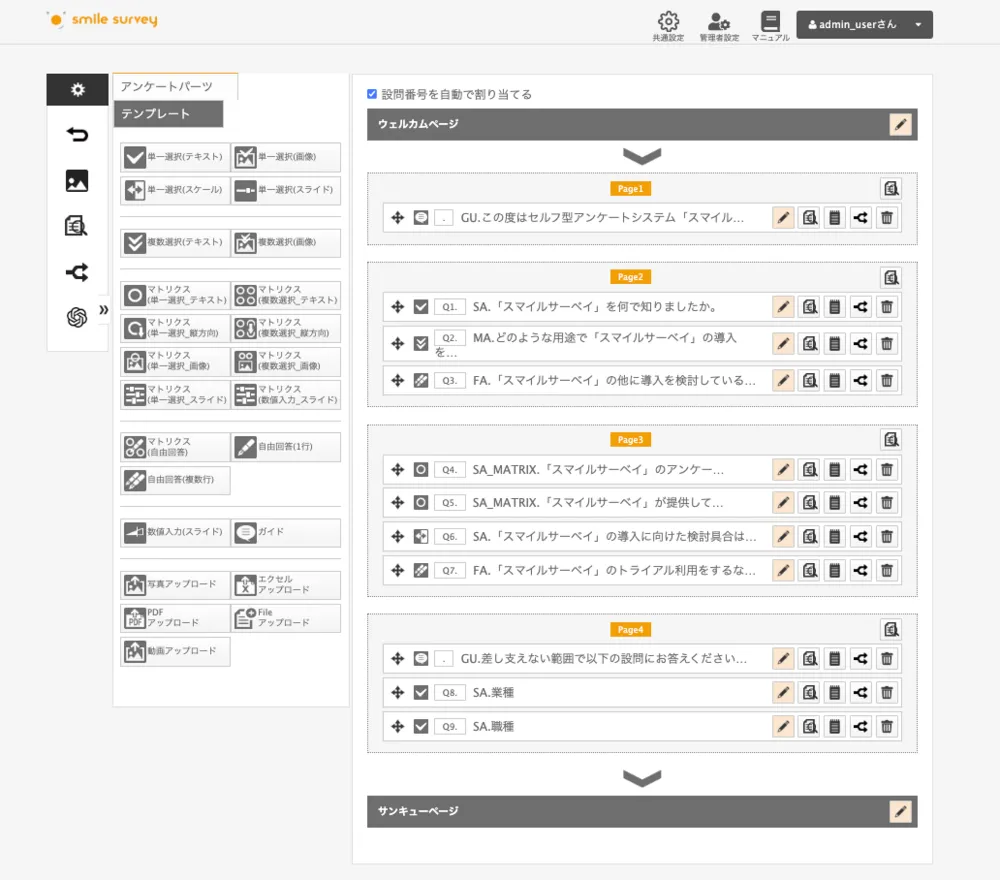Screen dimensions: 1000x880
Task: Grab the move handle for Q4 question
Action: coord(397,469)
